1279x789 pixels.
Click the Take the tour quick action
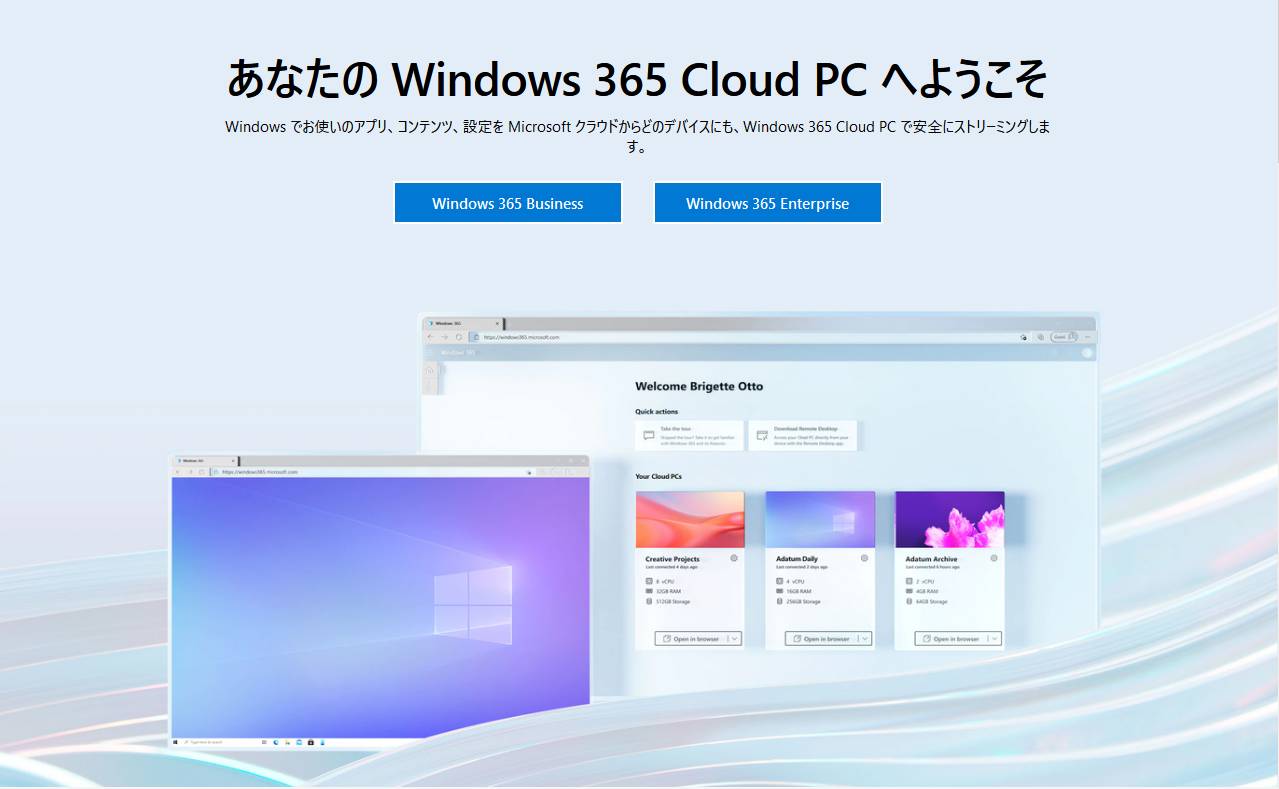click(690, 435)
